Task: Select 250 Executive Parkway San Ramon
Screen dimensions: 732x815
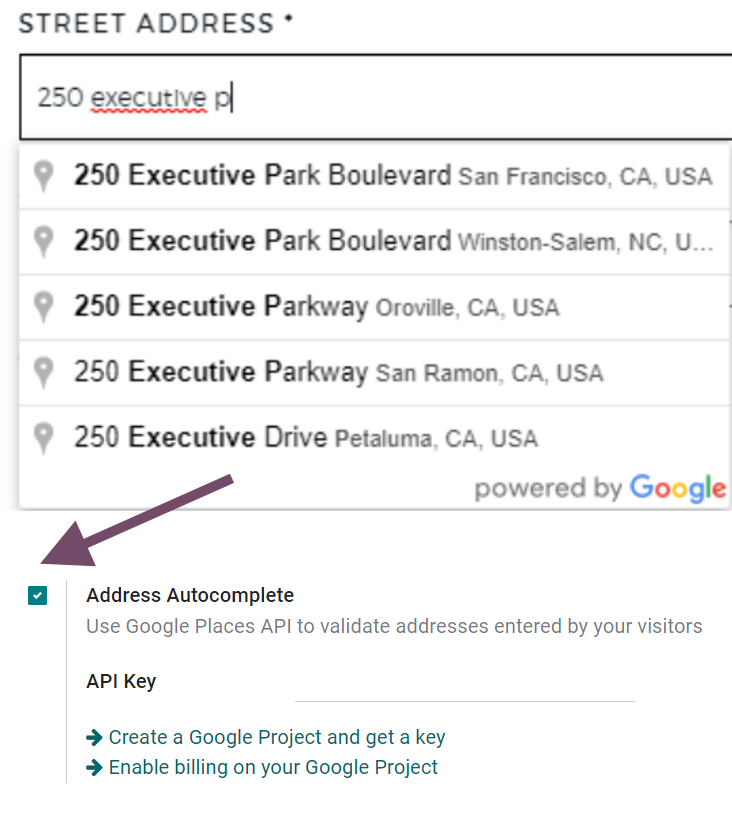Action: (x=338, y=373)
